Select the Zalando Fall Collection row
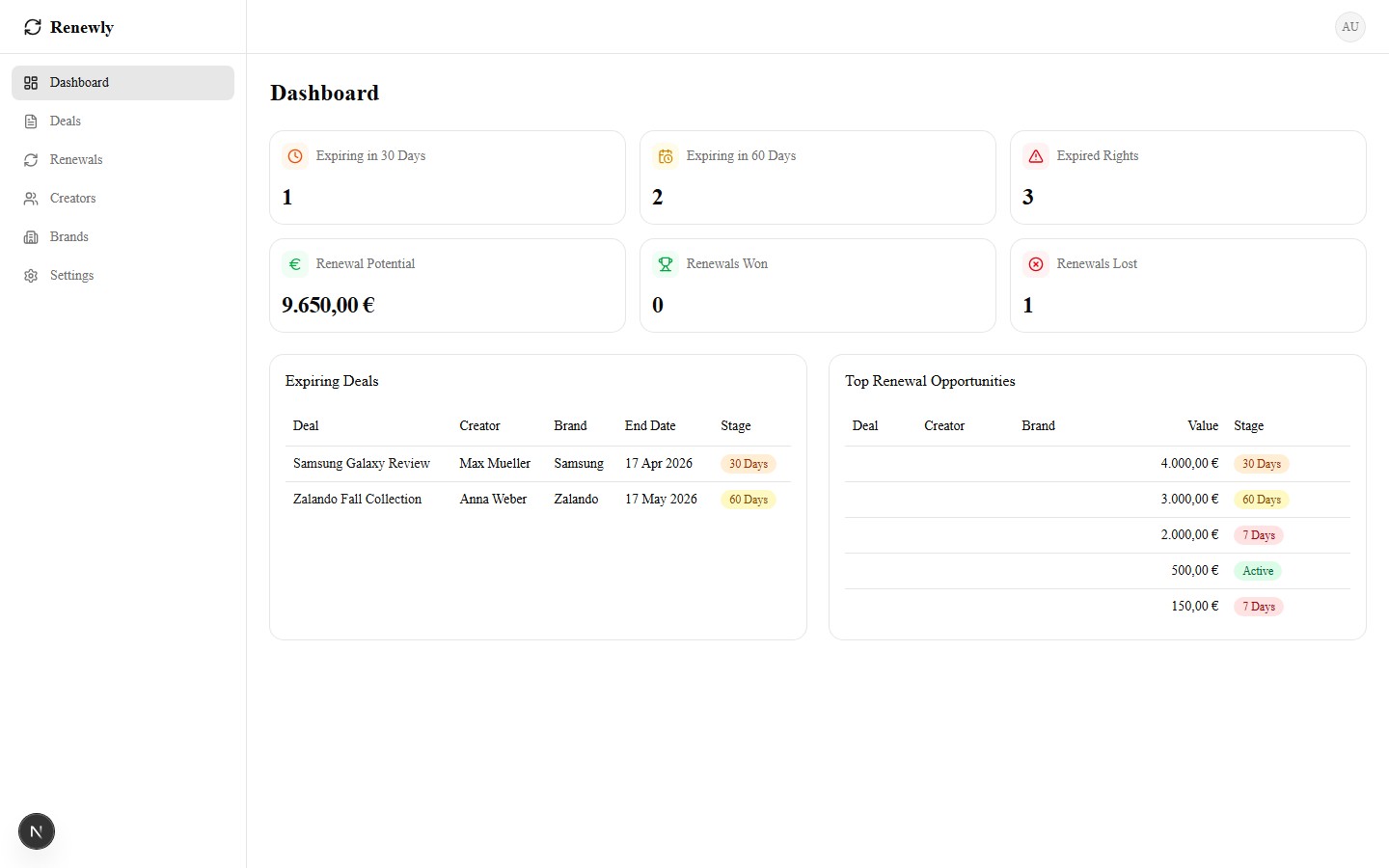 pyautogui.click(x=357, y=499)
